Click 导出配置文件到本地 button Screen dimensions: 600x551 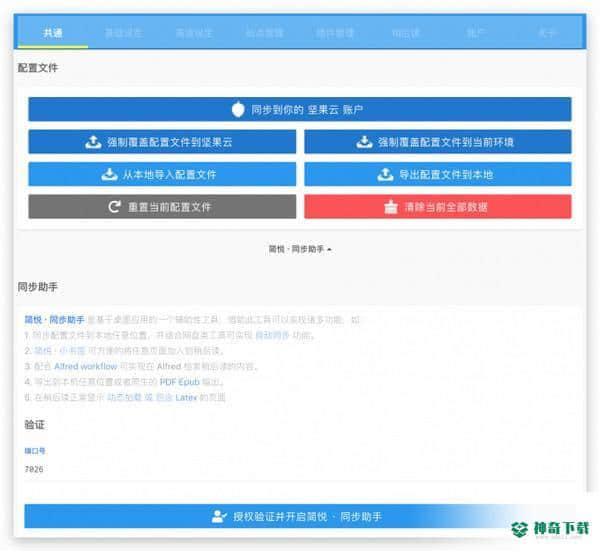coord(438,174)
